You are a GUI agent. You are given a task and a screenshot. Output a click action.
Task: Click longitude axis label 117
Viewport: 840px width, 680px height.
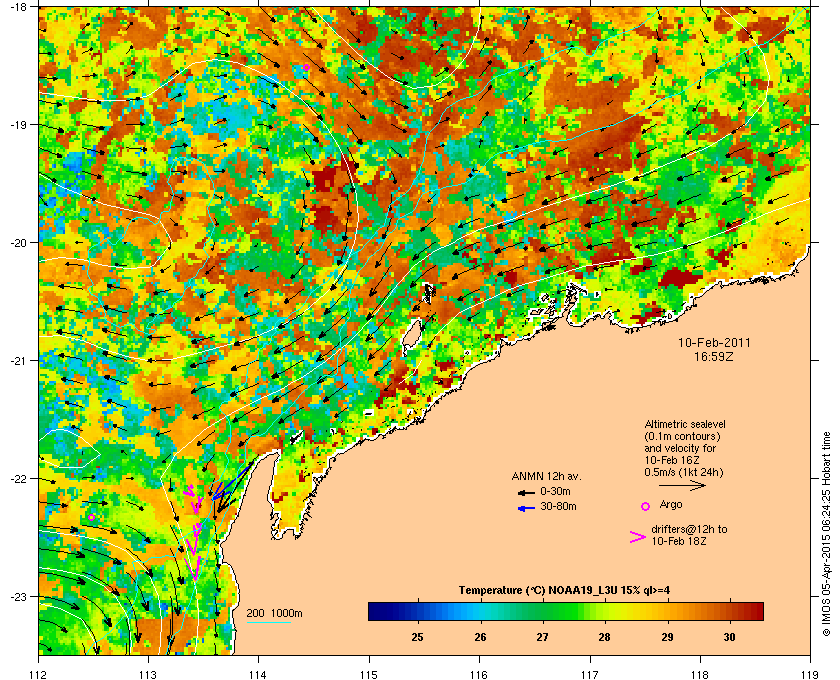click(590, 674)
